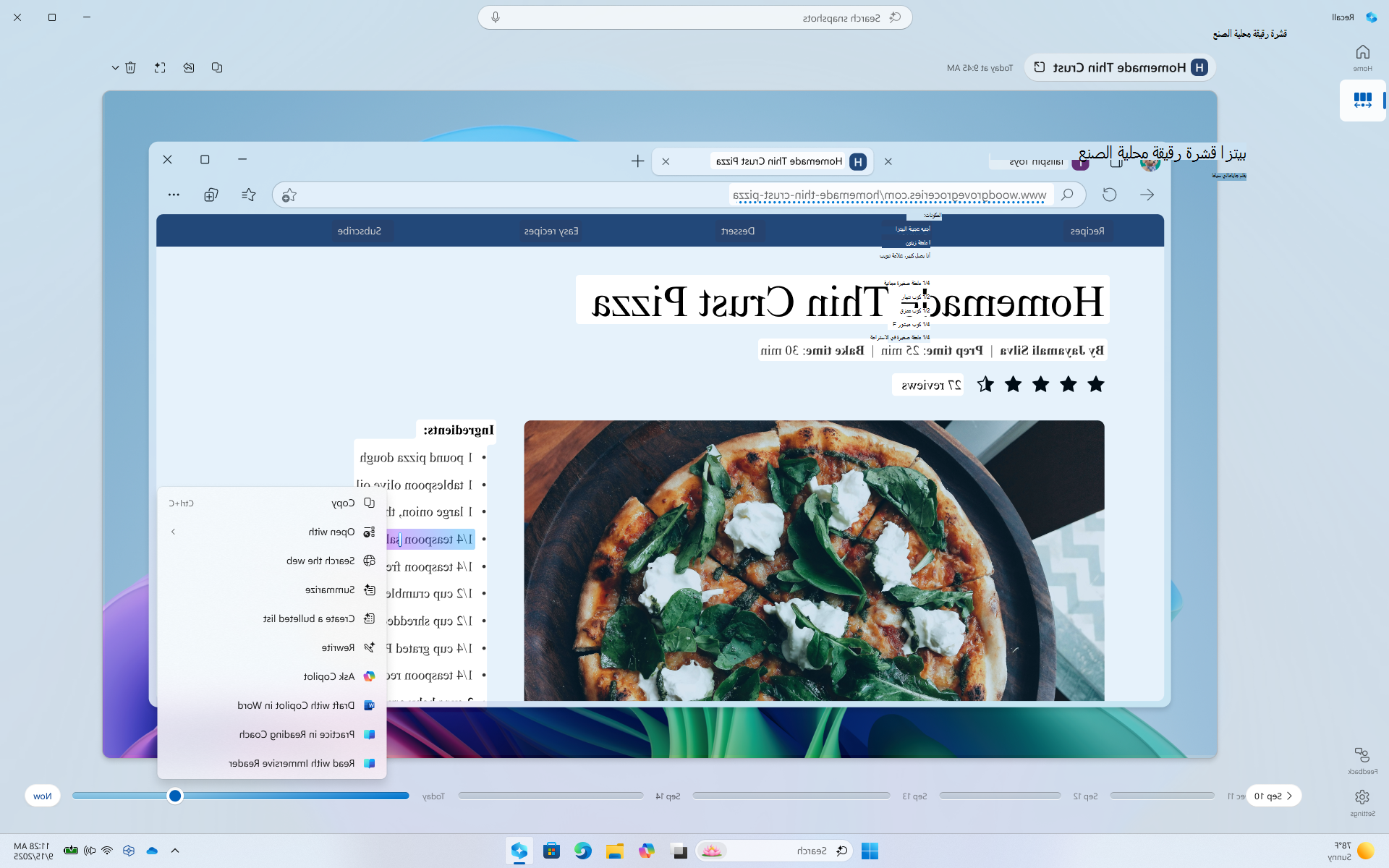The height and width of the screenshot is (868, 1389).
Task: Click the share/open snapshot icon in the toolbar
Action: click(189, 67)
